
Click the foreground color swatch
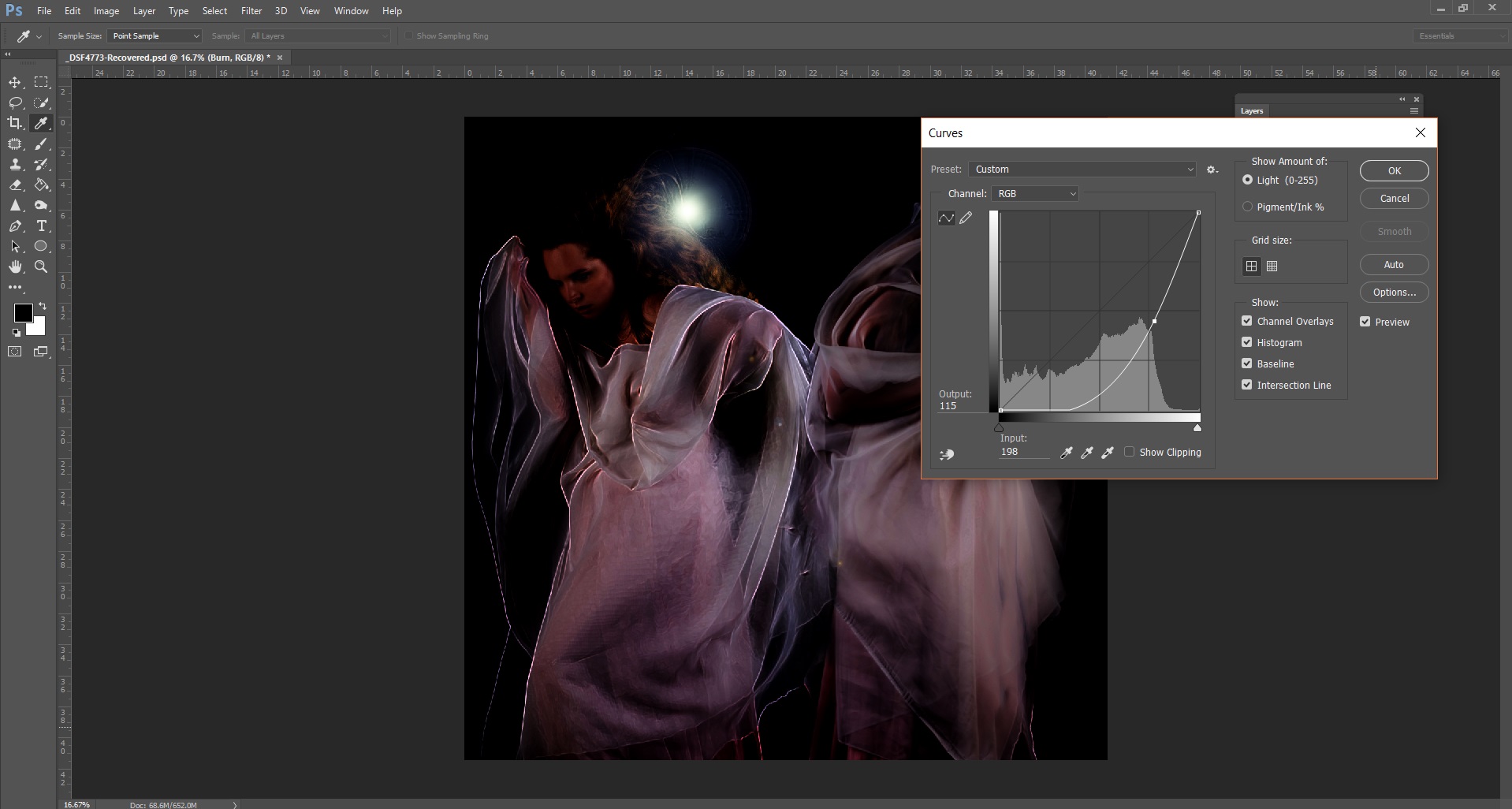pos(23,313)
